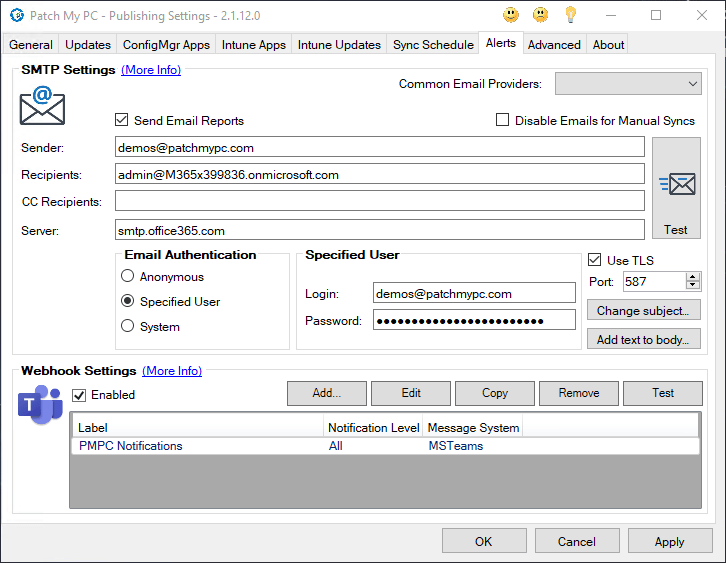Click the Sender email field
This screenshot has height=563, width=726.
coord(380,147)
